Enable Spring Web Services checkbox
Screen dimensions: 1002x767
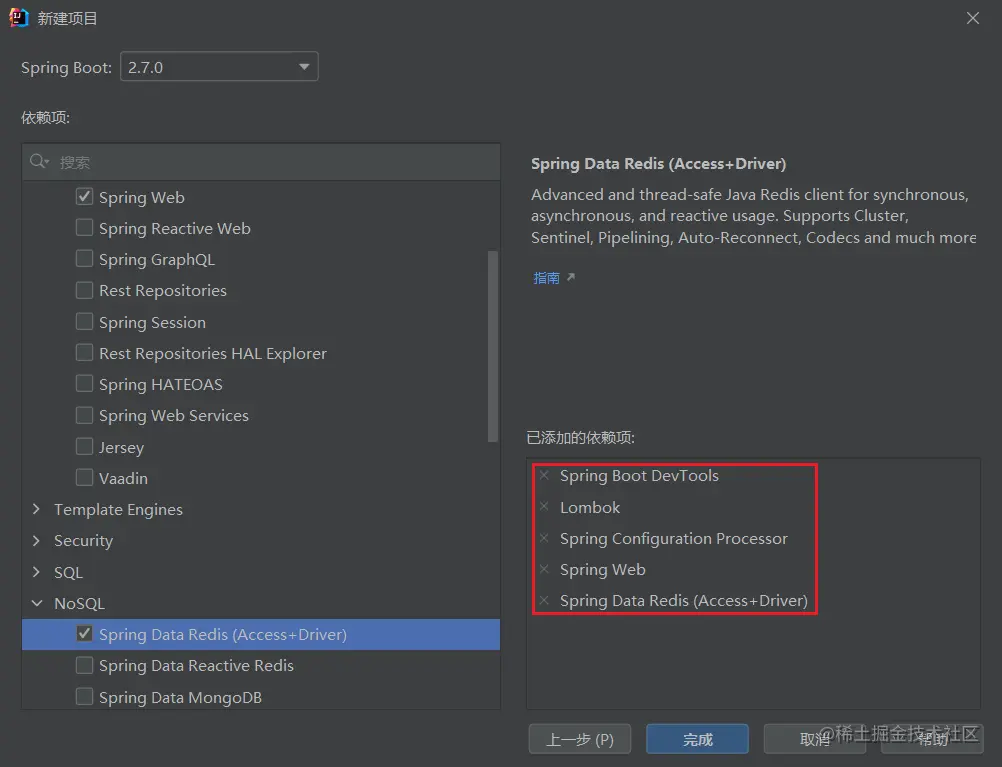click(84, 415)
